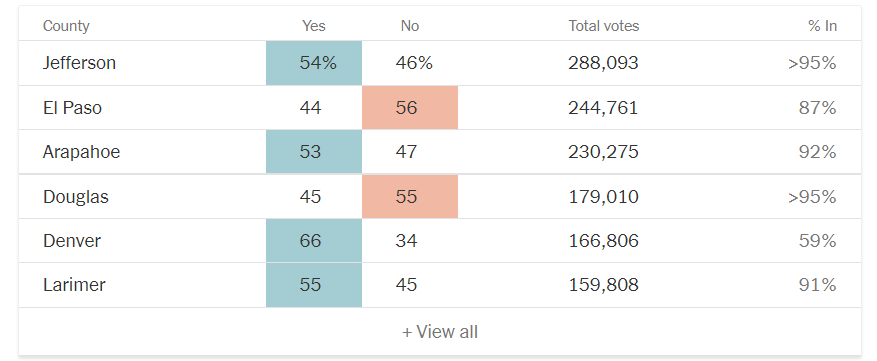Choose the Douglas county name
Image resolution: width=877 pixels, height=361 pixels.
tap(76, 196)
